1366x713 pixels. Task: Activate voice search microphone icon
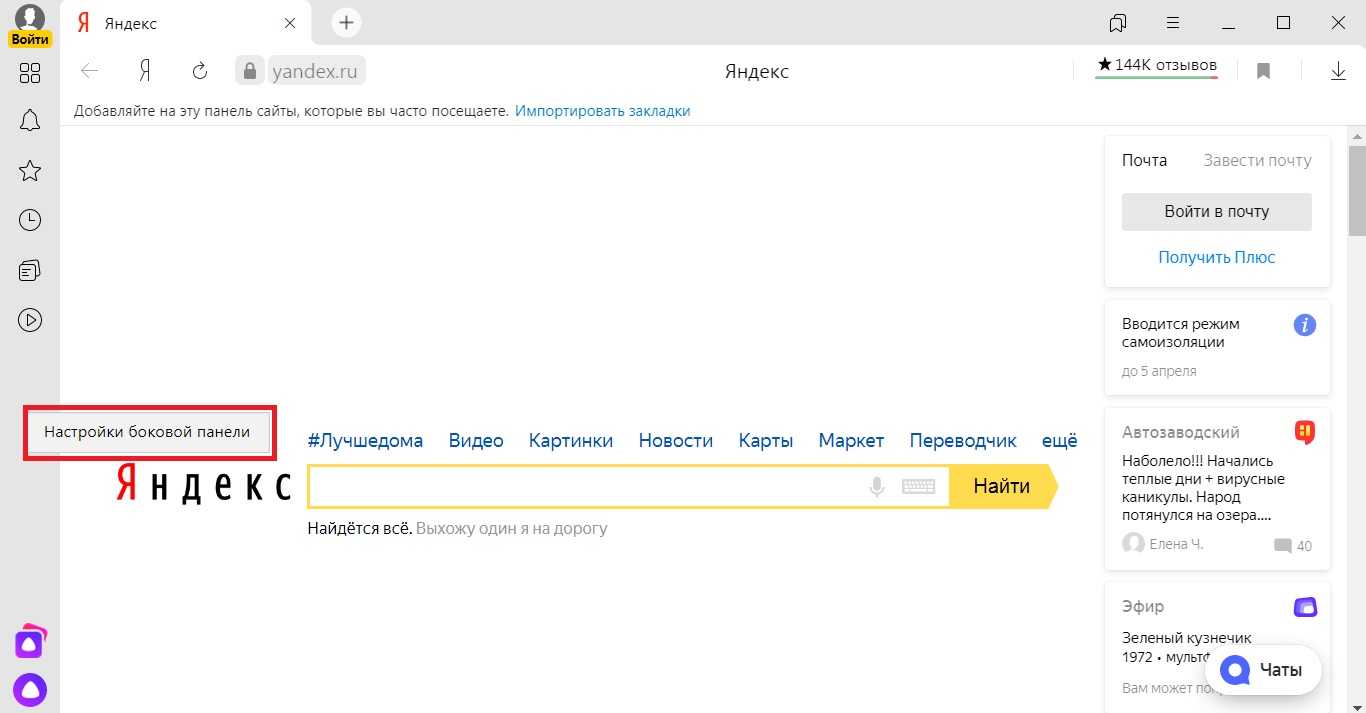pos(877,487)
